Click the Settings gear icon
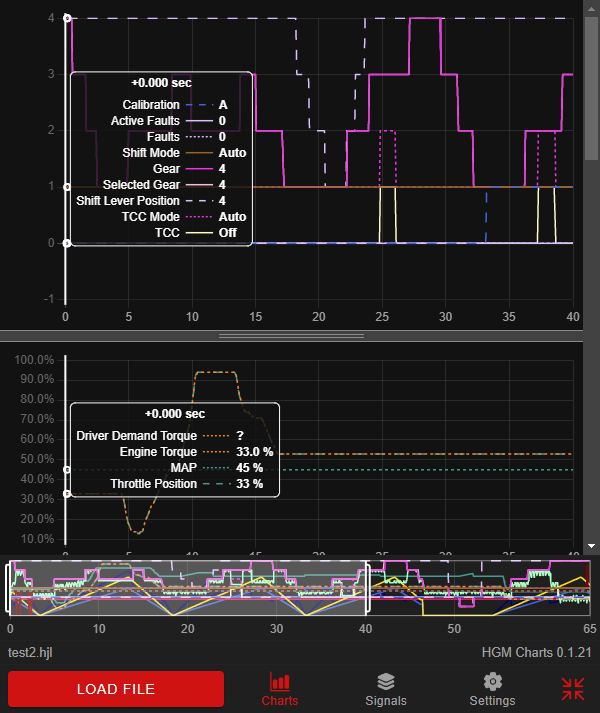Viewport: 600px width, 713px height. pyautogui.click(x=492, y=682)
